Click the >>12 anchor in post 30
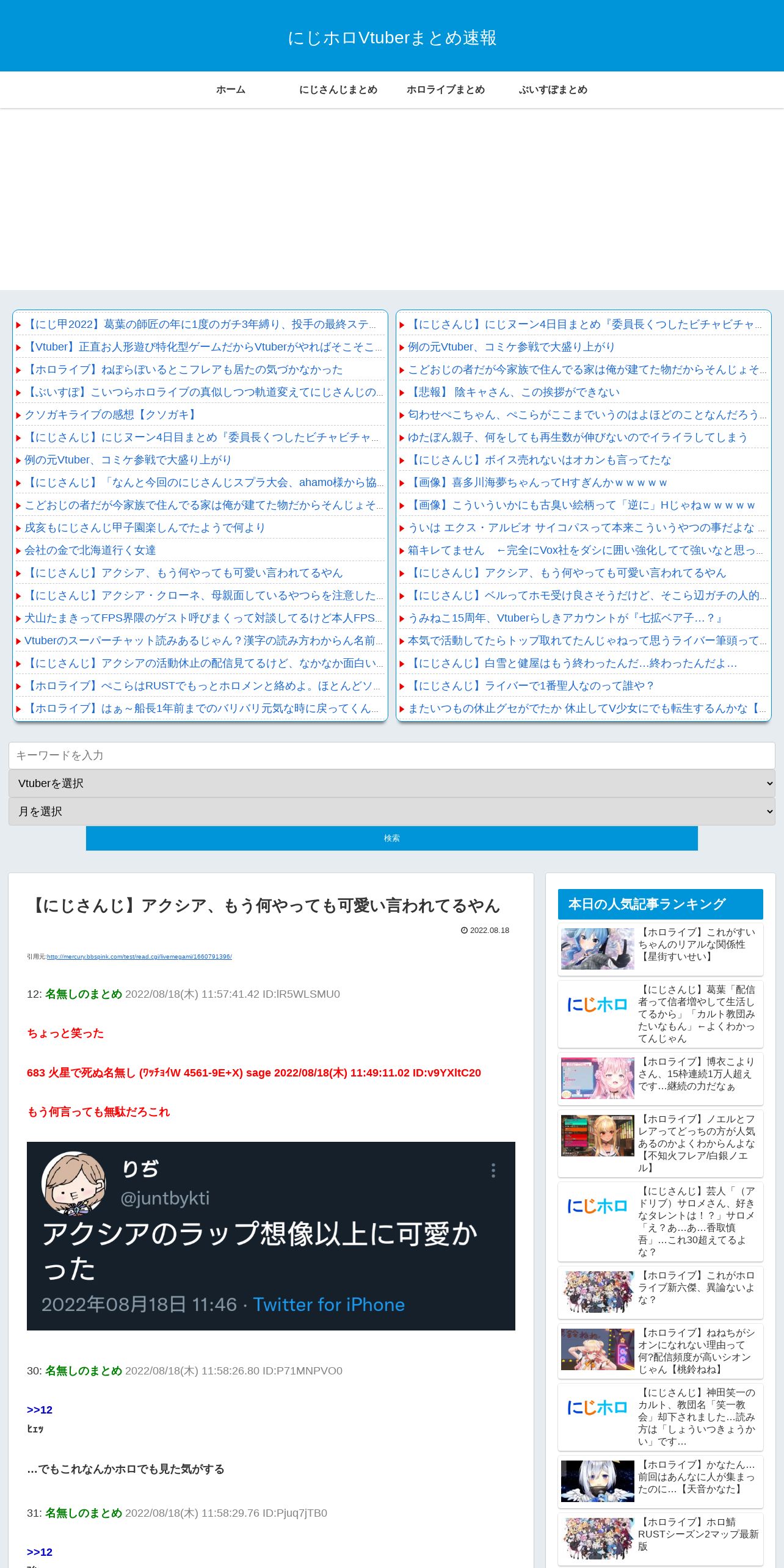The image size is (784, 1568). pos(40,1410)
